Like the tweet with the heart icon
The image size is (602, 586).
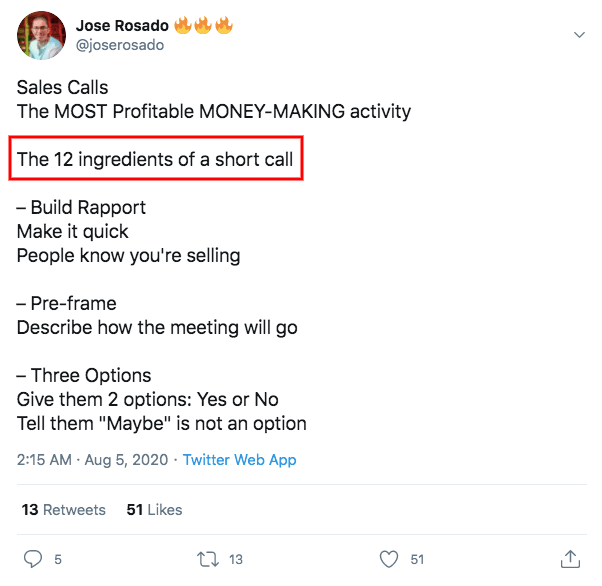389,559
